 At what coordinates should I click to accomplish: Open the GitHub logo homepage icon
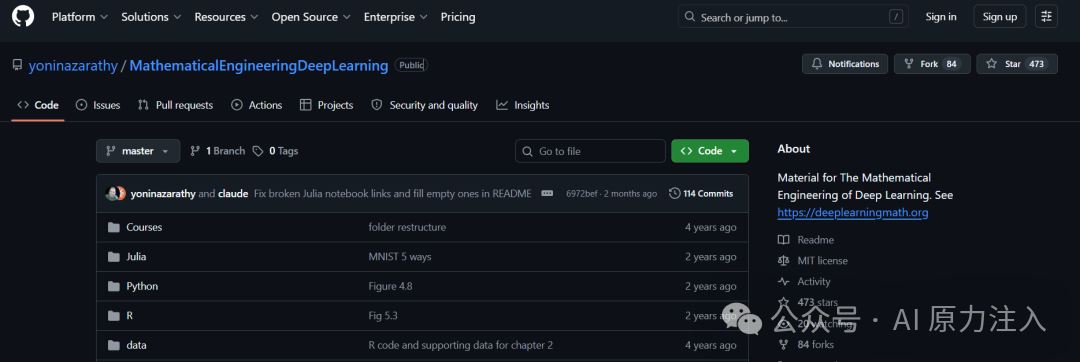pyautogui.click(x=23, y=17)
